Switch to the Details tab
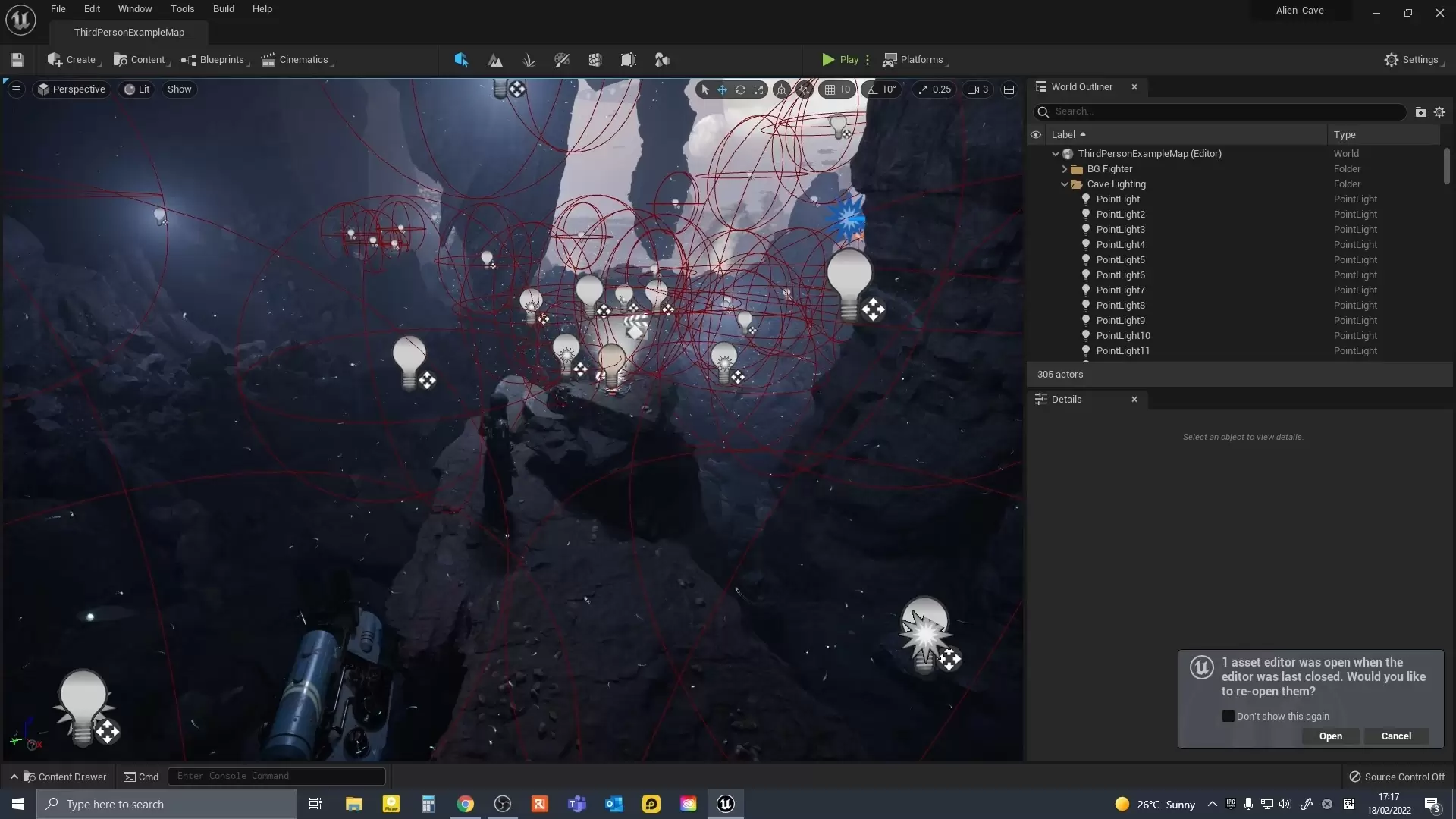The image size is (1456, 819). tap(1066, 400)
